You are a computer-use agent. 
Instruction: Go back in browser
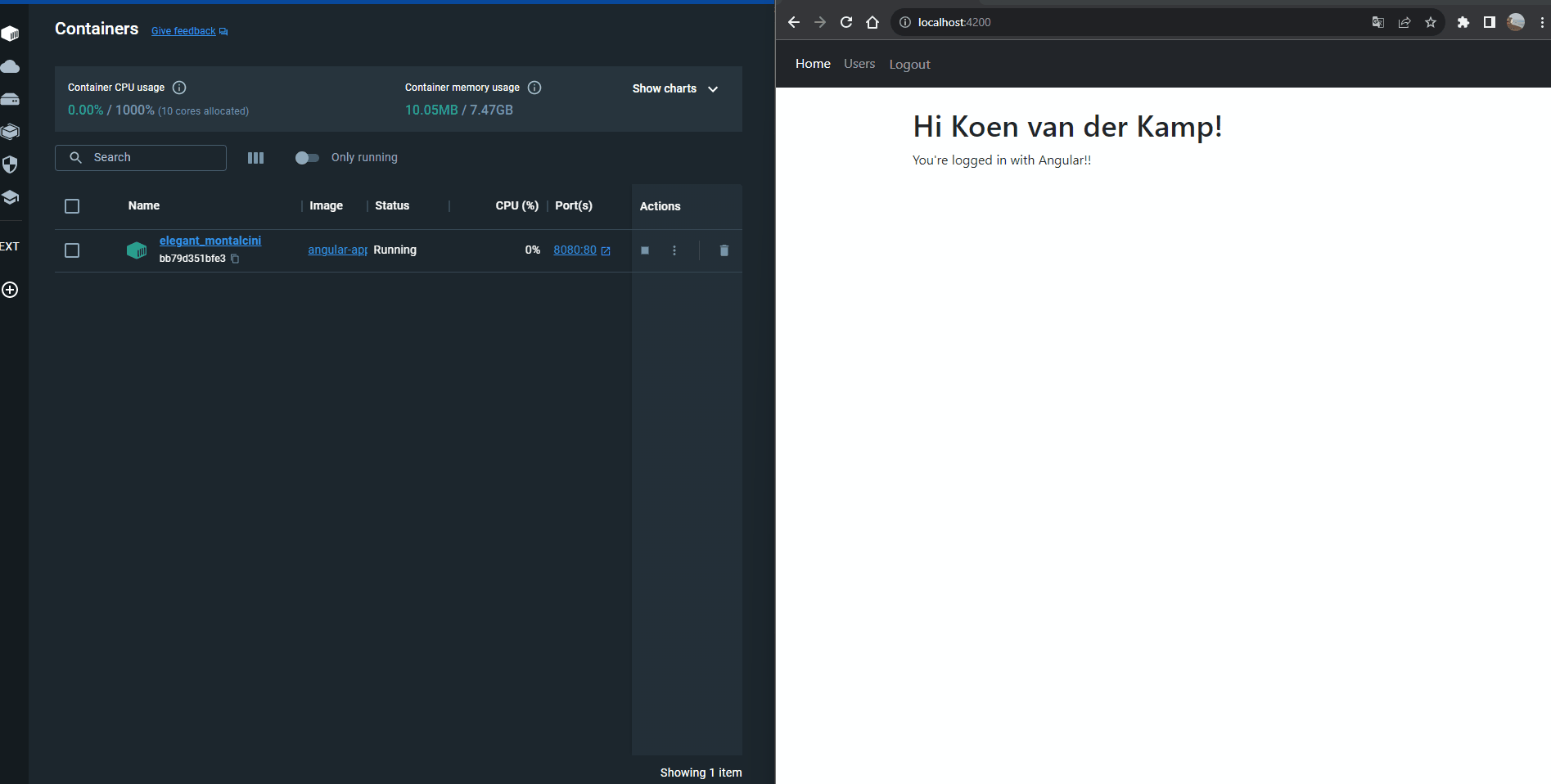[x=793, y=22]
